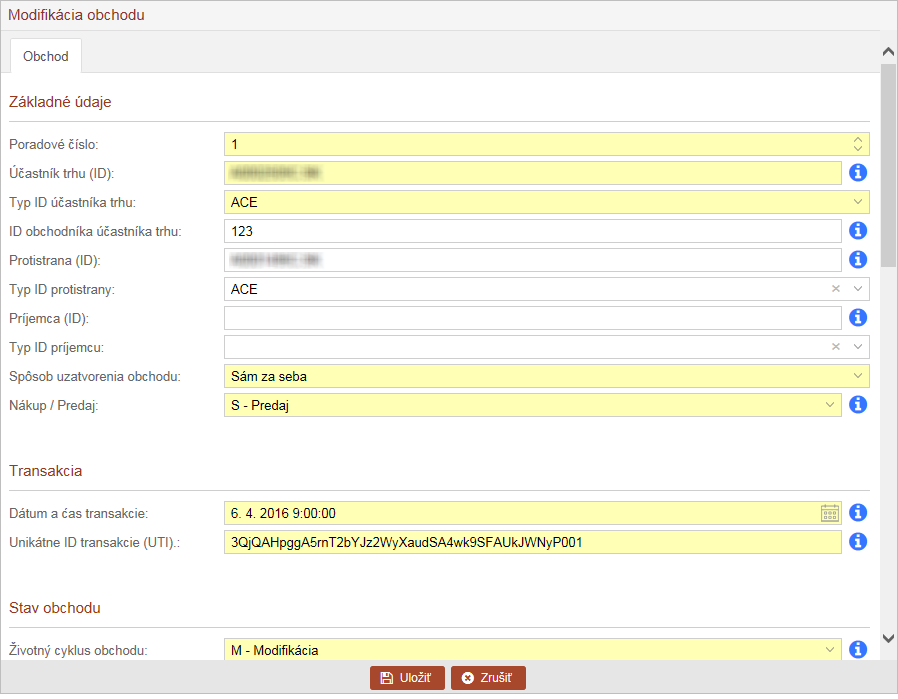The width and height of the screenshot is (898, 699).
Task: Click info icon for Nákup / Predaj
Action: point(857,405)
